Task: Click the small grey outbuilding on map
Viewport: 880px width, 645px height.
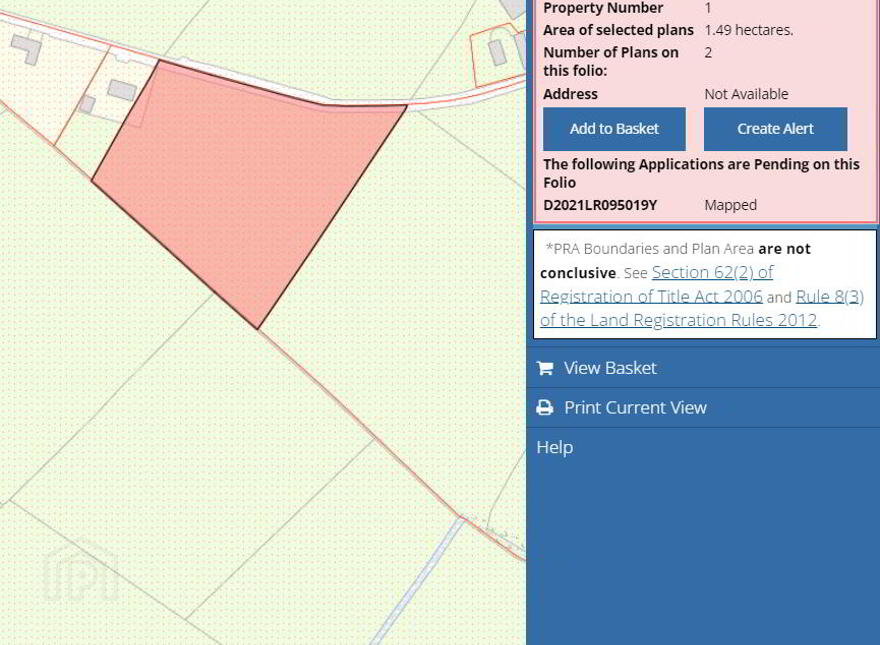Action: (x=87, y=104)
